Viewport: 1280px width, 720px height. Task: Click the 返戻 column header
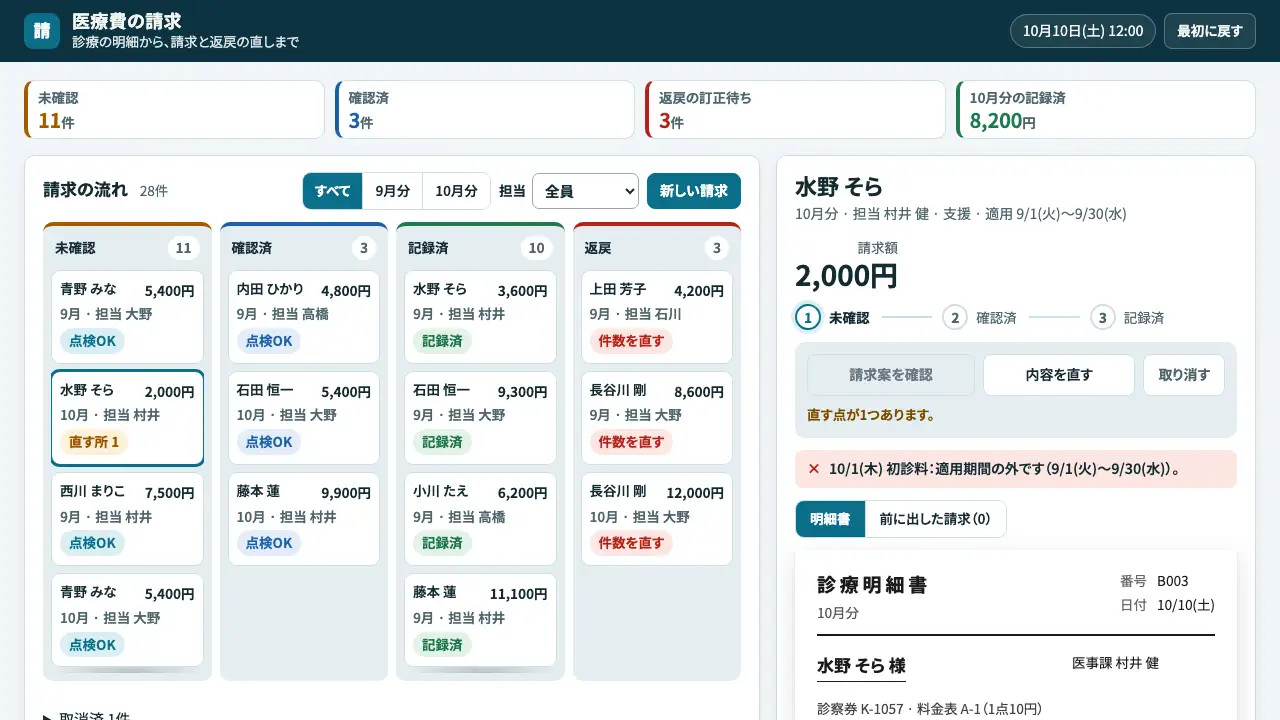point(657,247)
